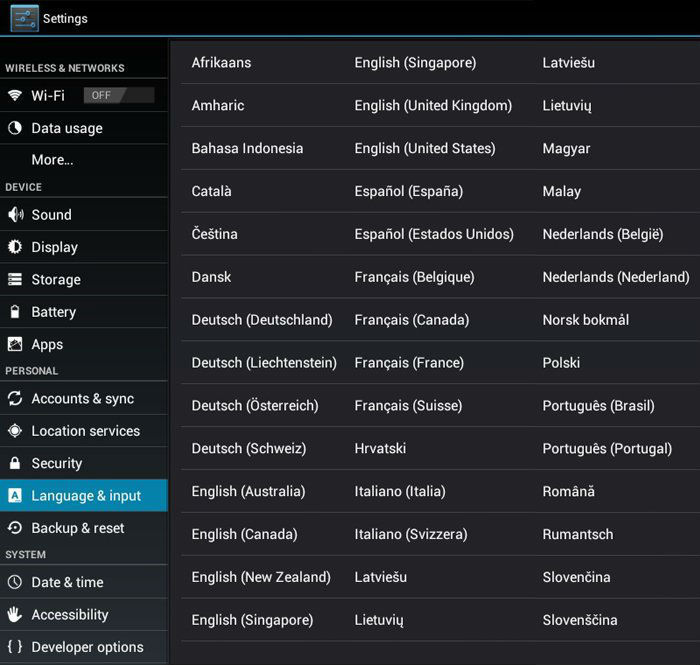
Task: Click the Settings app icon in title bar
Action: coord(24,18)
